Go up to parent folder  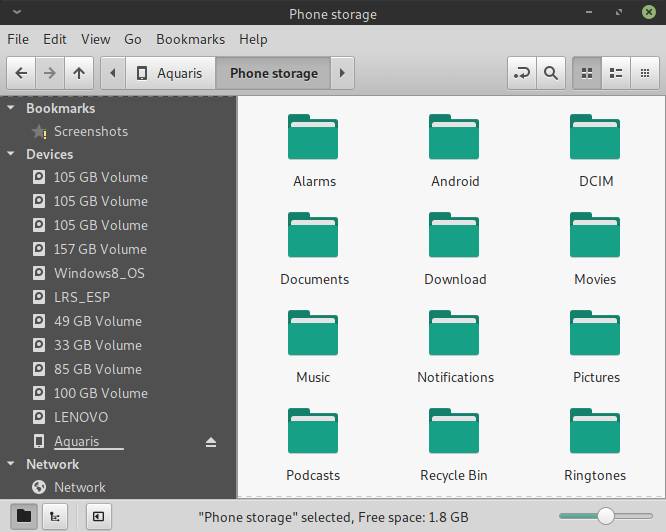[80, 73]
